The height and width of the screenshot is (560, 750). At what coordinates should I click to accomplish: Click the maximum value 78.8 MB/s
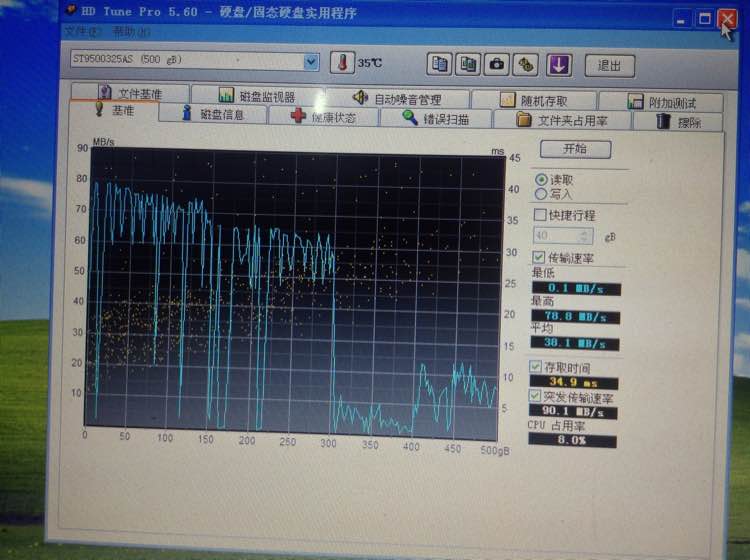tap(575, 317)
